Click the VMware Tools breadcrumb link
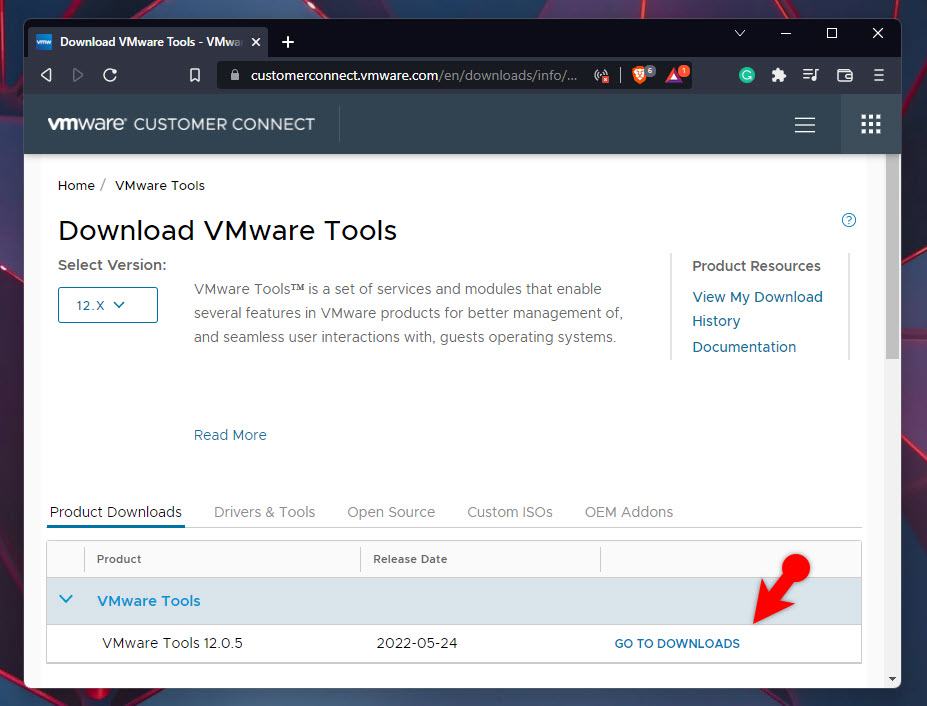This screenshot has height=706, width=927. tap(160, 186)
